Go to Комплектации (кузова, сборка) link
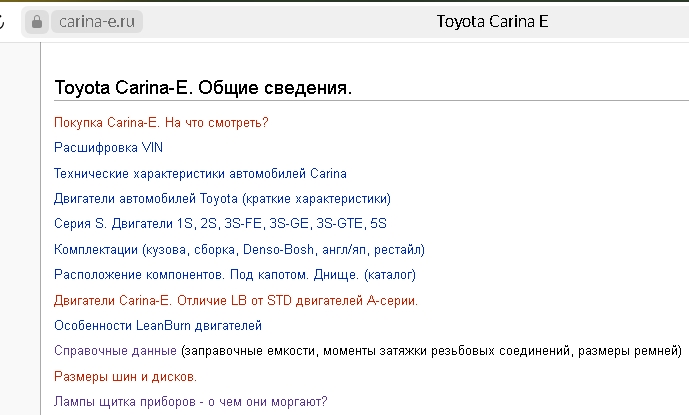689x415 pixels. point(240,249)
